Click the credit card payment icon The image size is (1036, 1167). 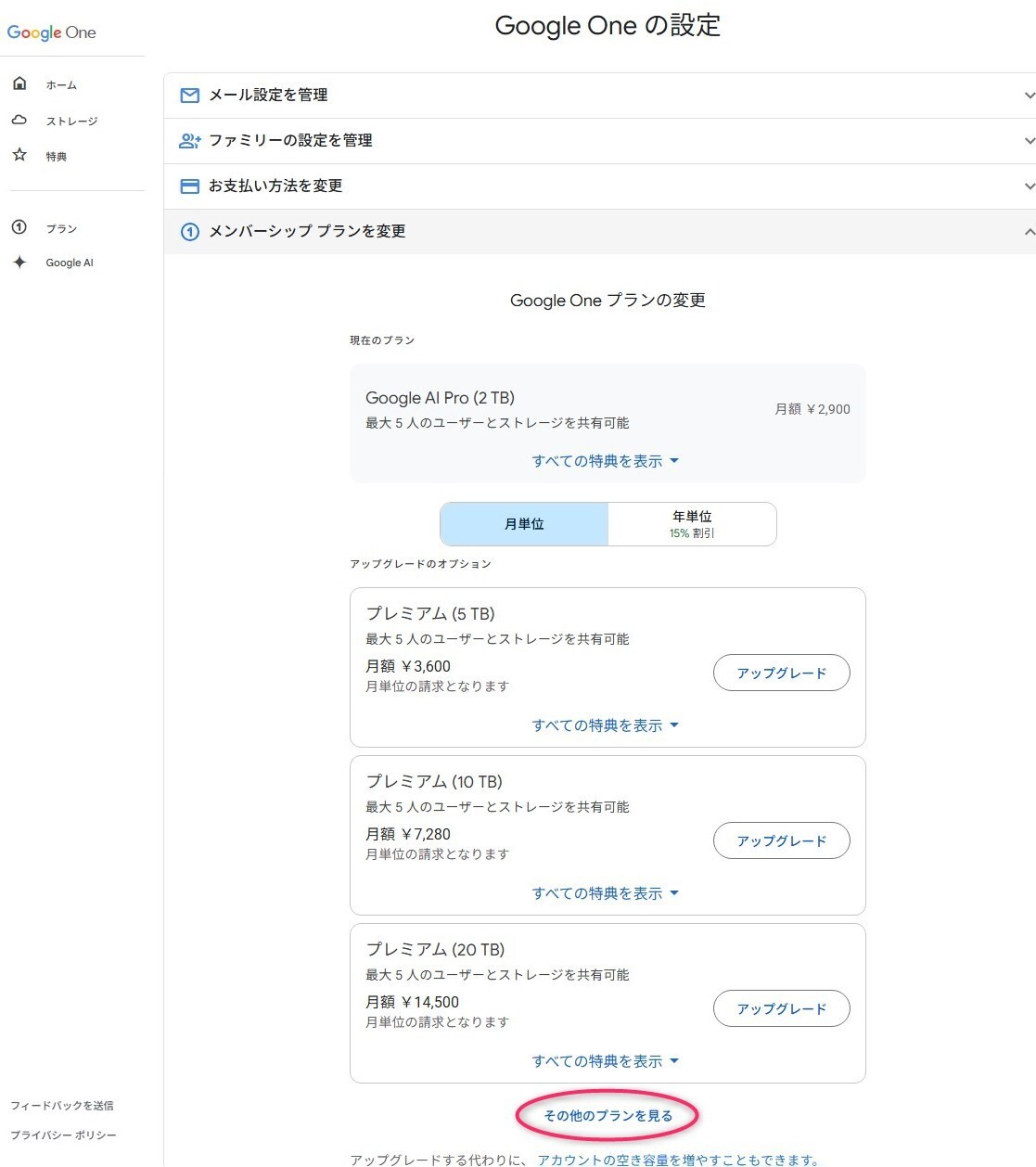click(x=190, y=186)
